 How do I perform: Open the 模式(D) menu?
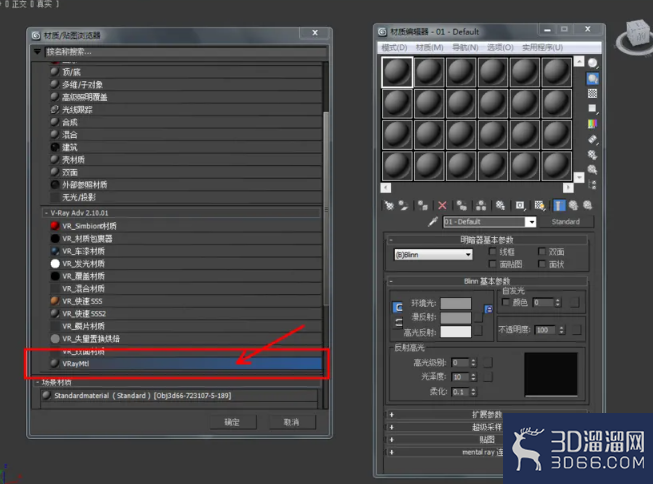[394, 47]
